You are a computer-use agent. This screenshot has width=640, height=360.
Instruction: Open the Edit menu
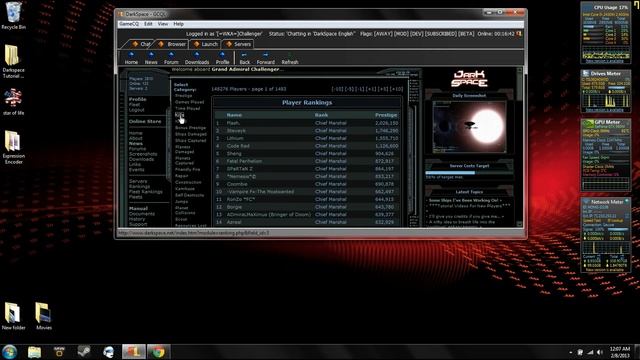(148, 24)
